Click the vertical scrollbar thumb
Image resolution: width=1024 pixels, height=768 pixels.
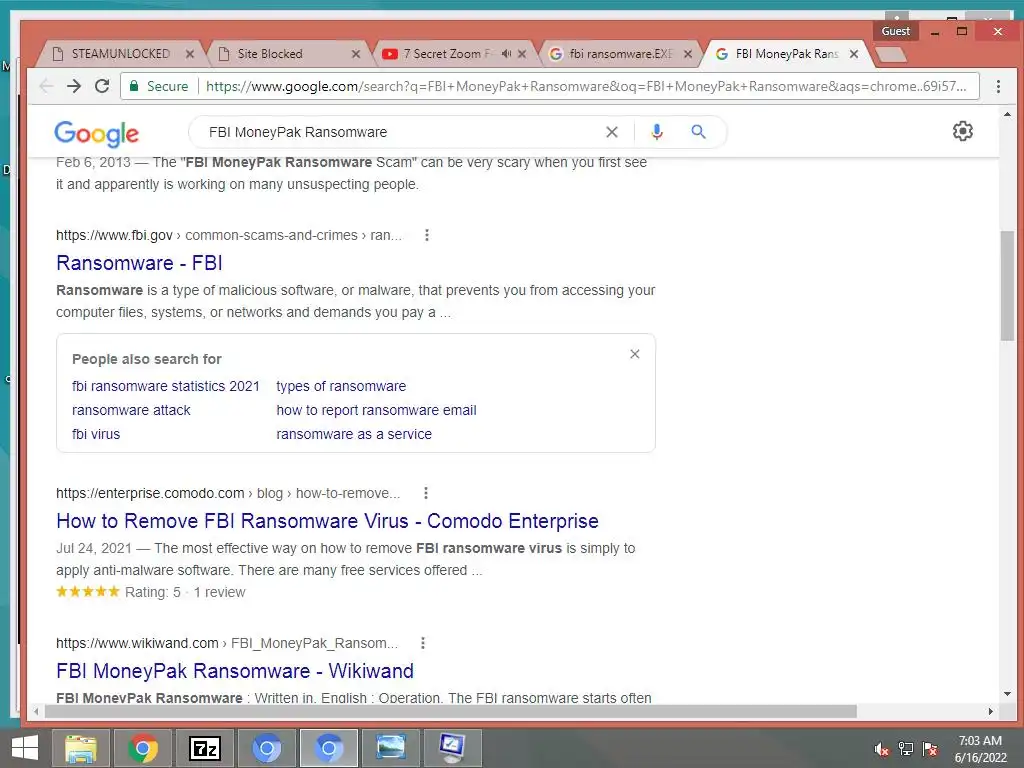(1007, 285)
